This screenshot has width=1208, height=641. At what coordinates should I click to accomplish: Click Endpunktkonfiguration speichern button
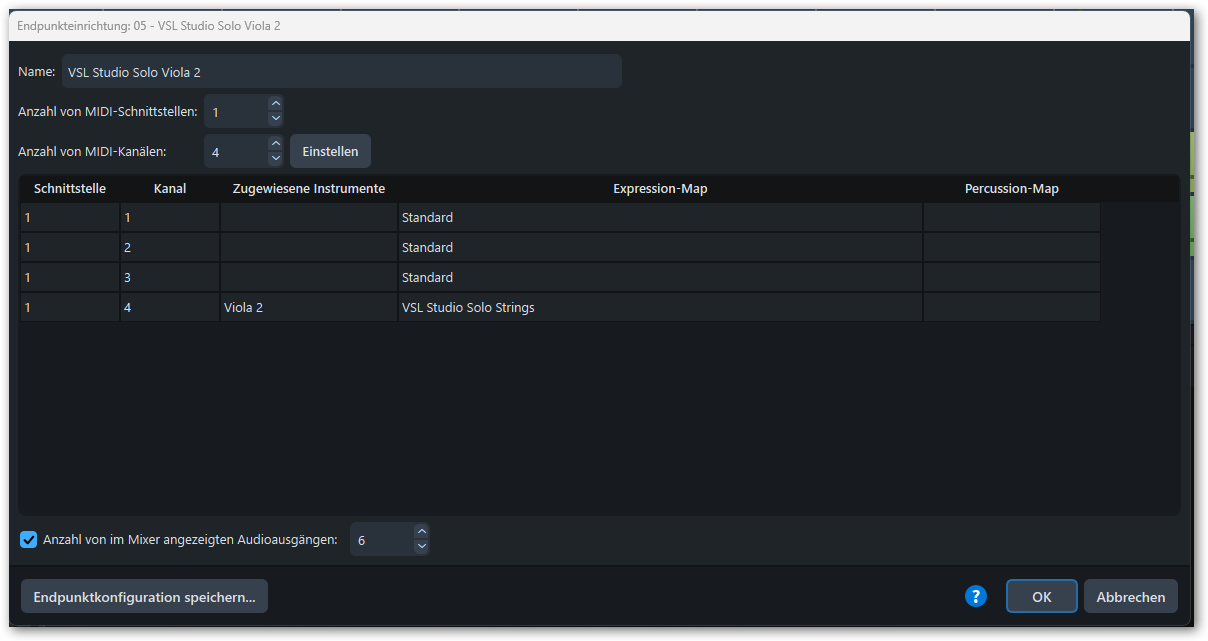pos(144,596)
